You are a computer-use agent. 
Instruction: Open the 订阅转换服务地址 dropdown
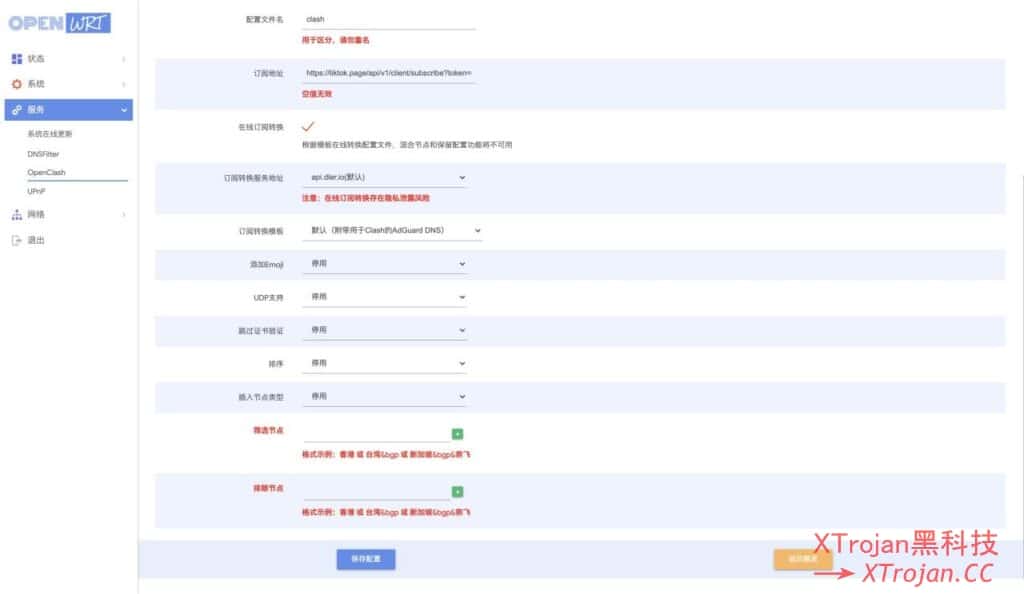pyautogui.click(x=385, y=176)
